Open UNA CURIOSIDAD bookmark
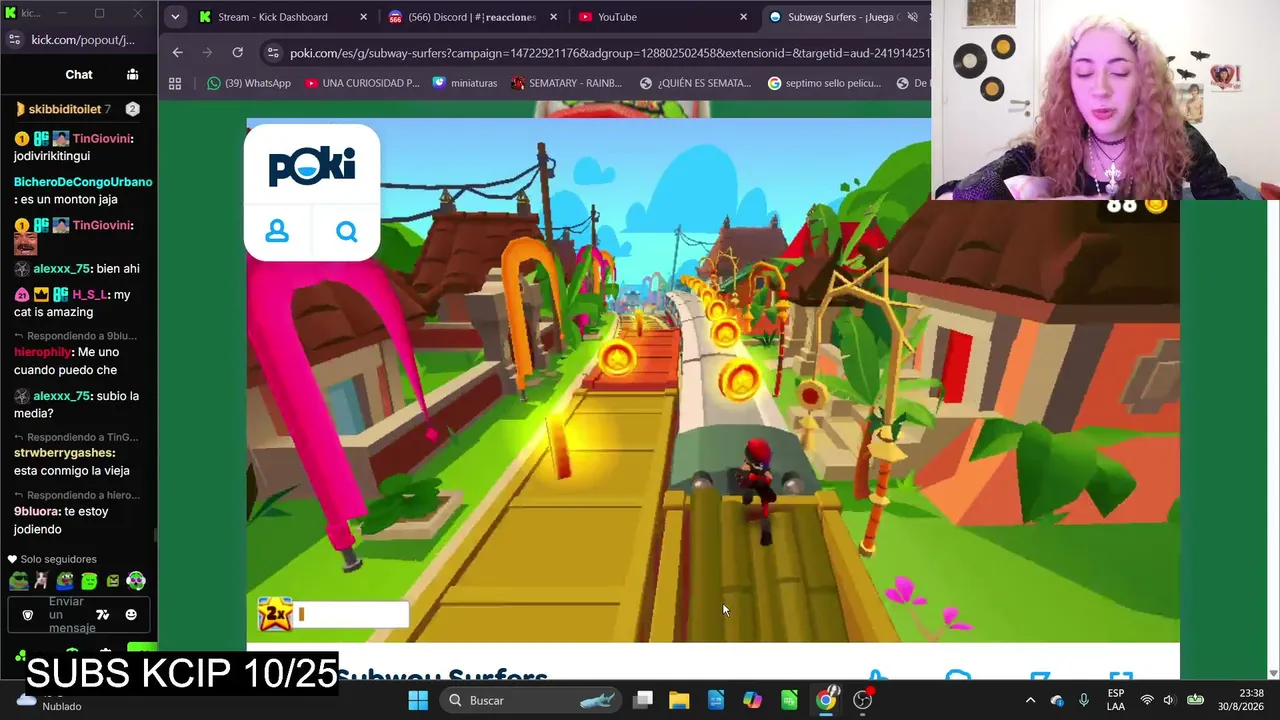The height and width of the screenshot is (720, 1280). click(x=362, y=83)
